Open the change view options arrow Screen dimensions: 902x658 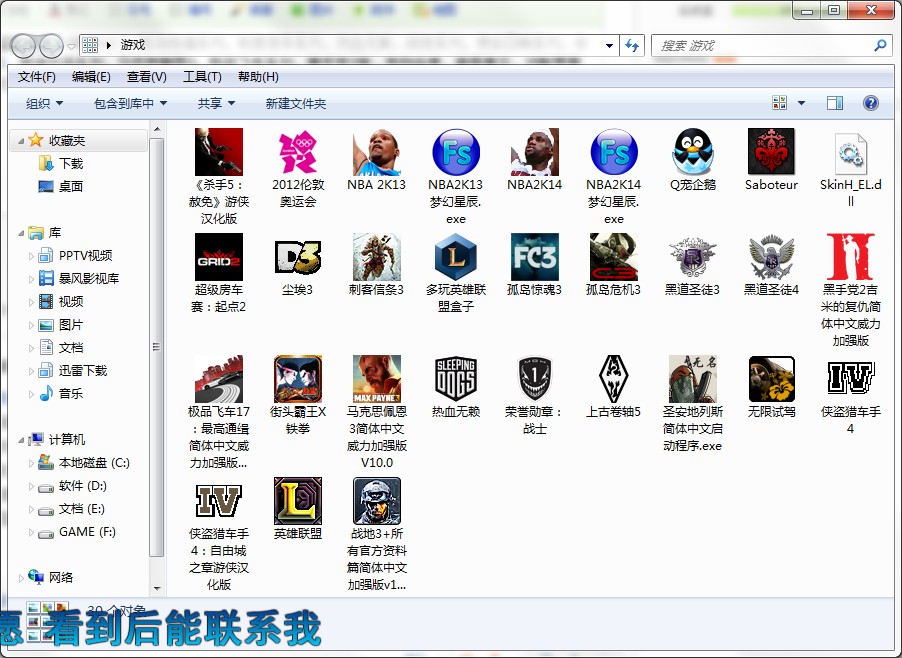point(802,103)
